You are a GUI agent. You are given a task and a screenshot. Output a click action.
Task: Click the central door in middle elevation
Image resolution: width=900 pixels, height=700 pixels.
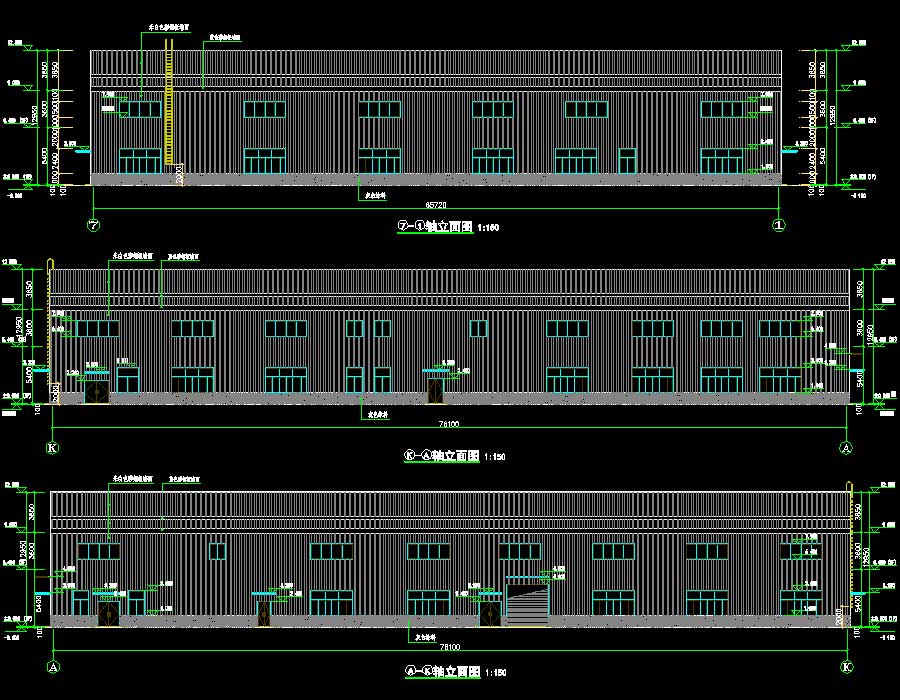click(x=435, y=390)
